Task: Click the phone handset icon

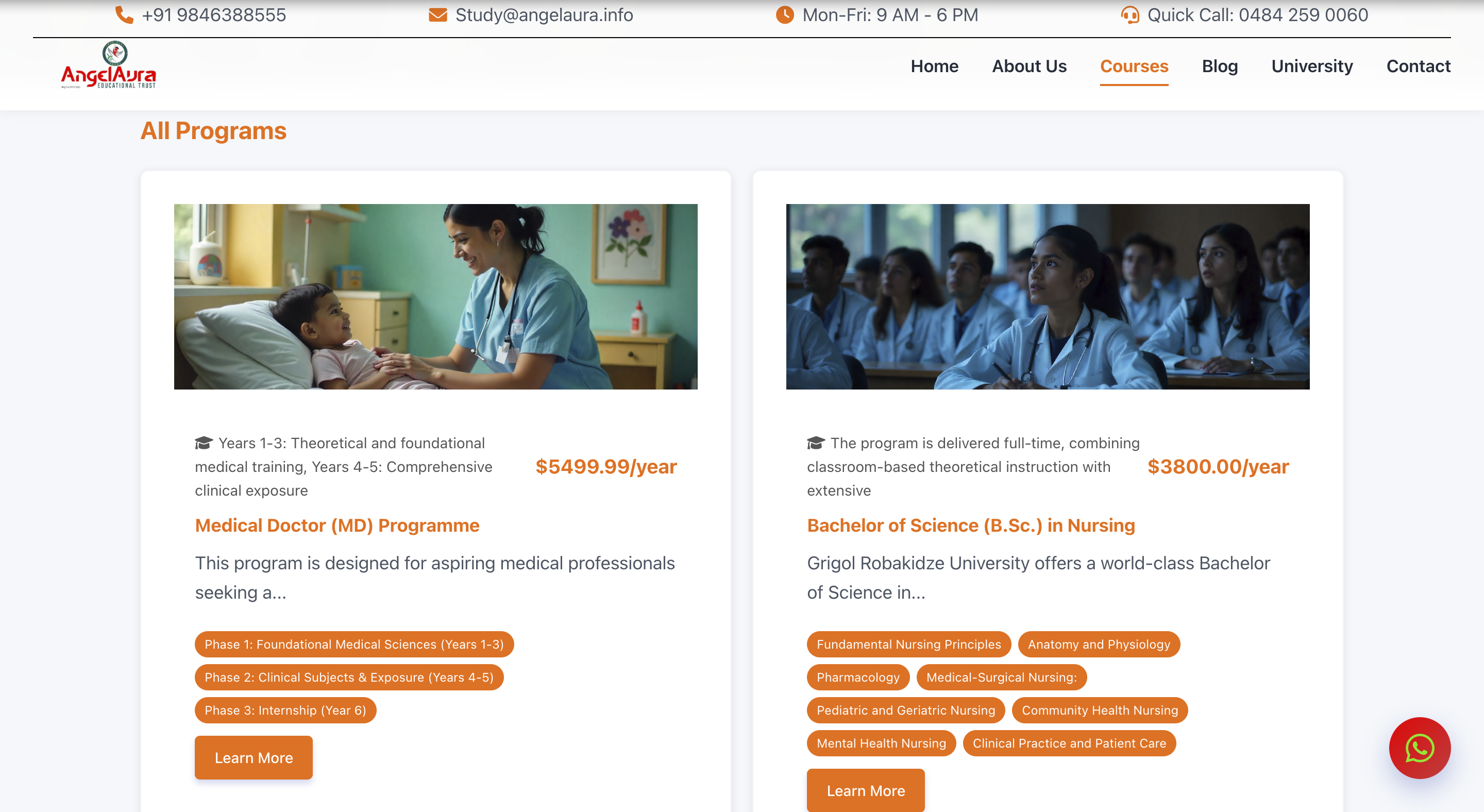Action: pos(124,14)
